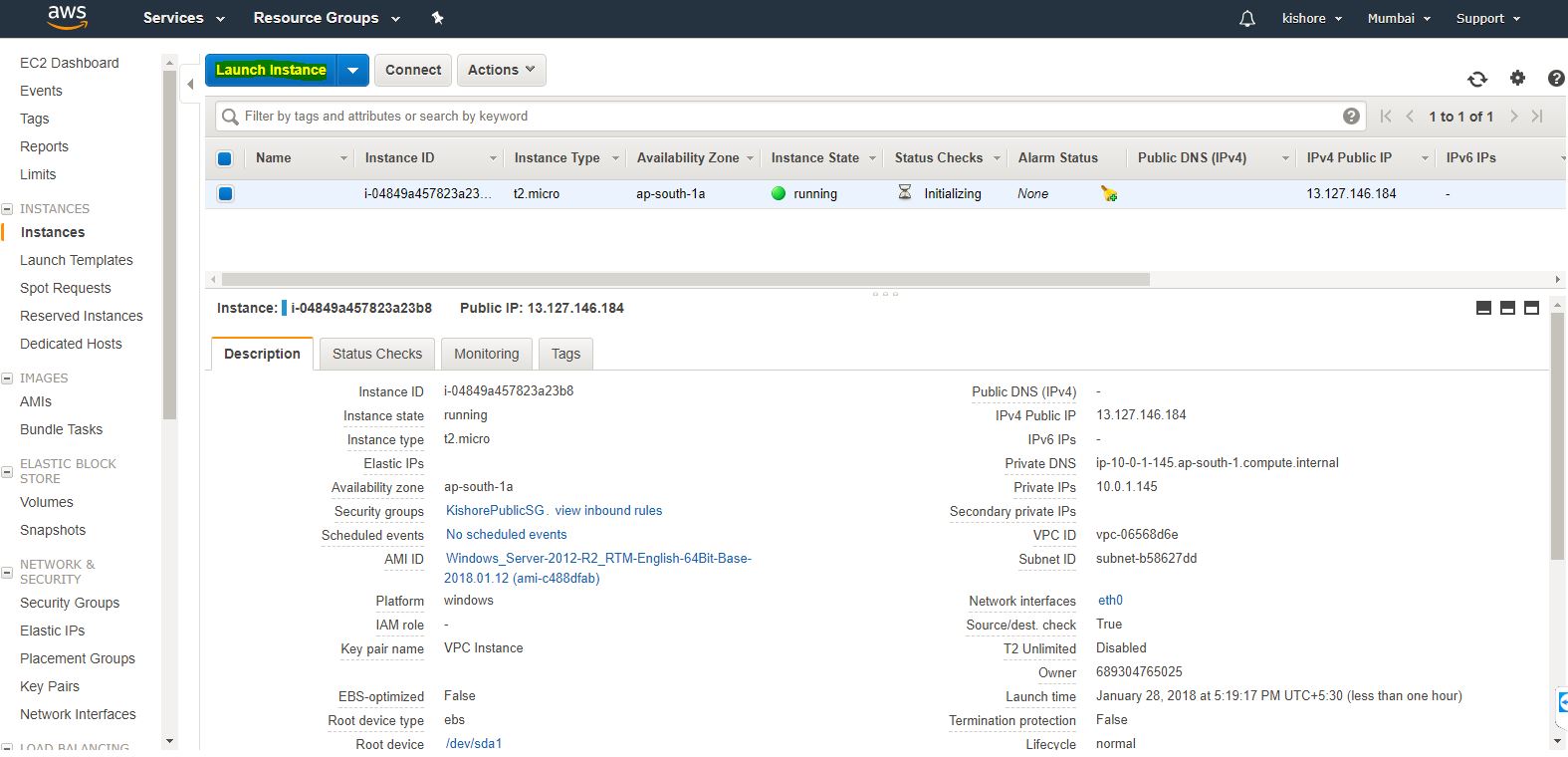Open the settings gear icon
The height and width of the screenshot is (757, 1568).
pyautogui.click(x=1517, y=78)
